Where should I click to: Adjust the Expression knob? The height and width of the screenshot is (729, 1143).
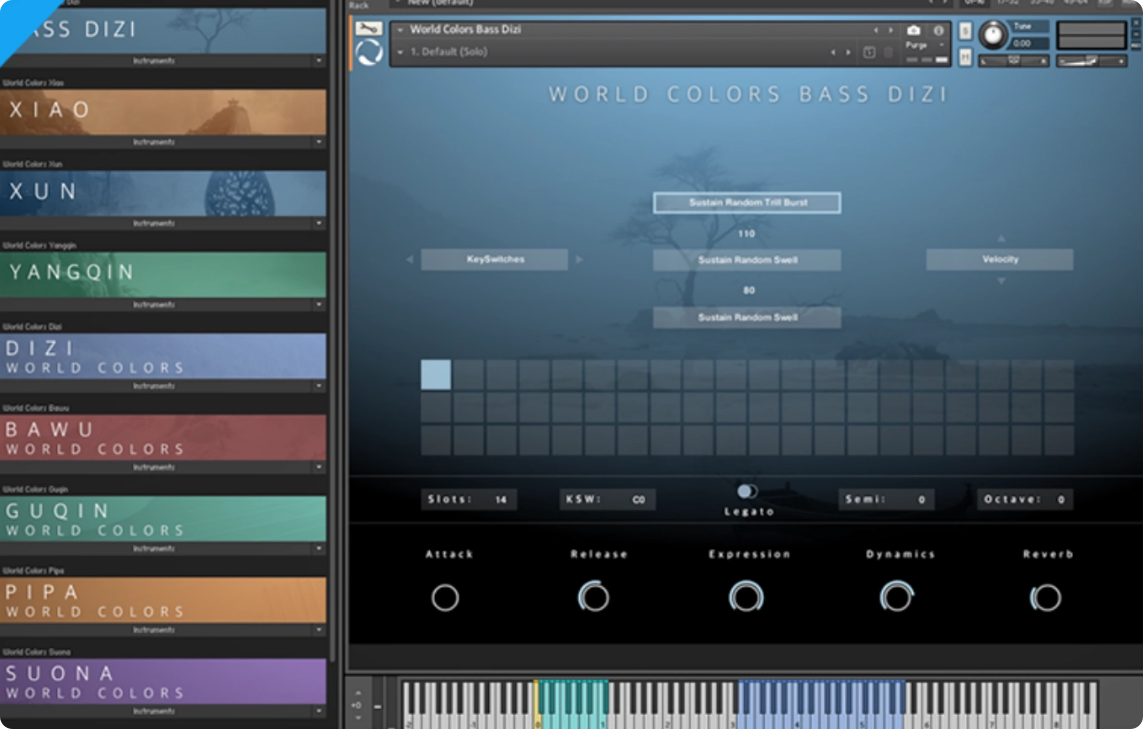coord(746,597)
